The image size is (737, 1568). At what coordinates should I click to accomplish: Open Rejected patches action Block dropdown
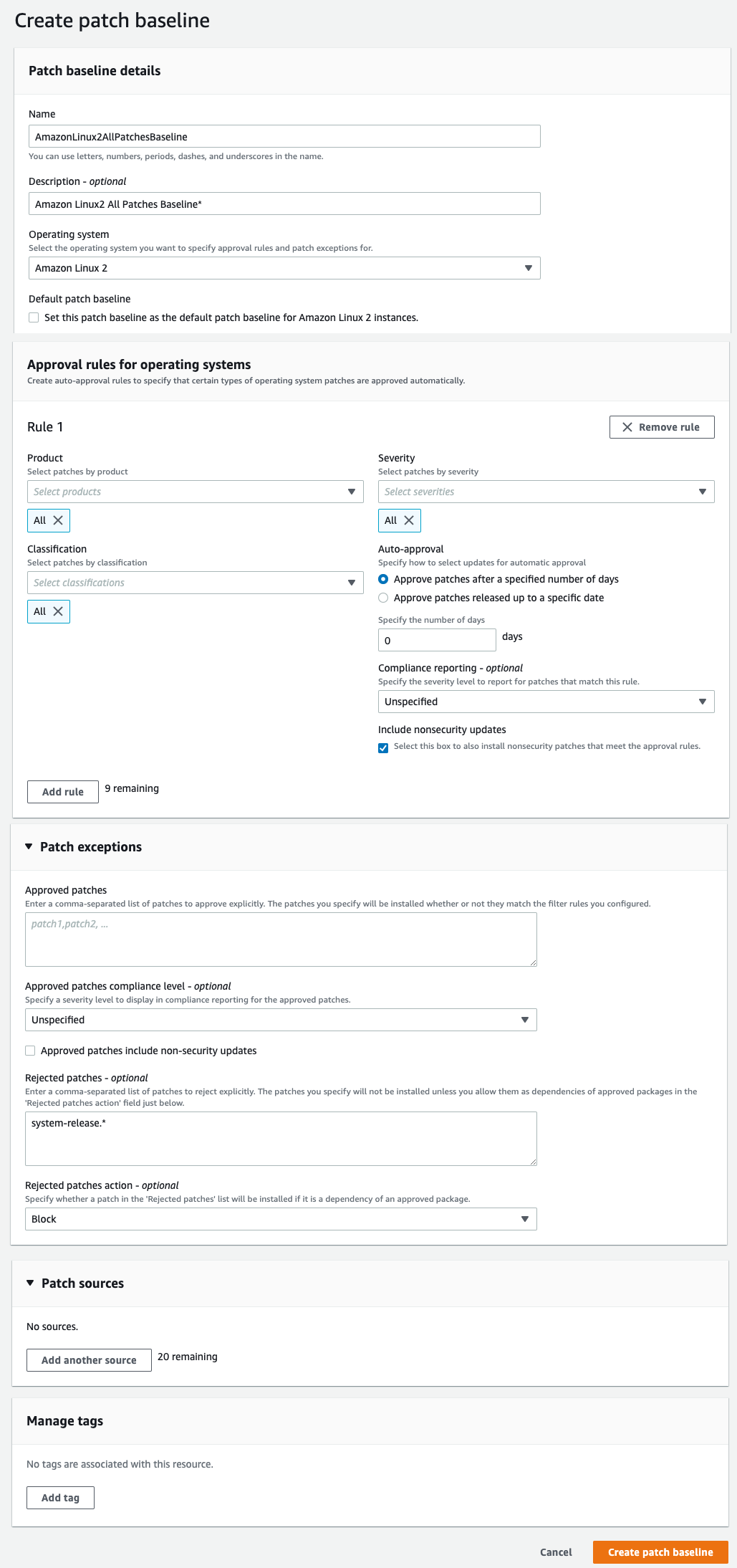coord(281,1219)
